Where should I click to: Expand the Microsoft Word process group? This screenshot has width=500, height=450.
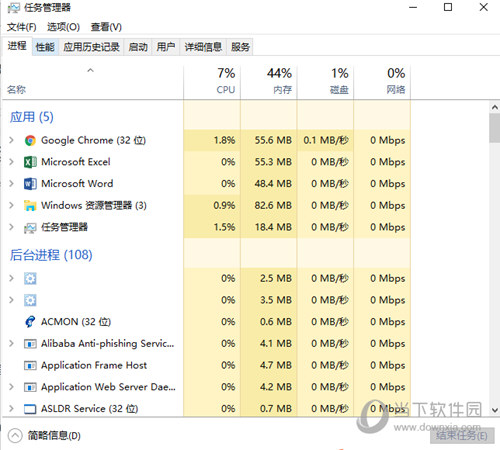[11, 183]
